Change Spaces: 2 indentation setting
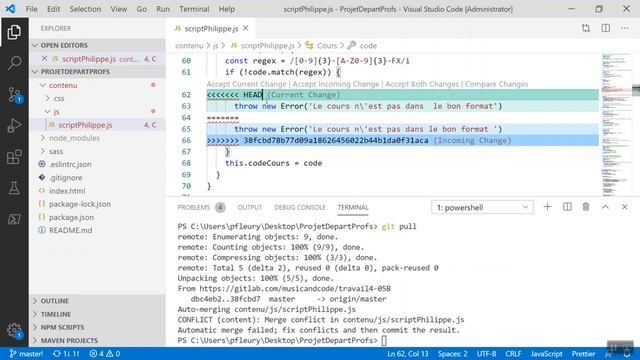The height and width of the screenshot is (360, 640). 452,353
